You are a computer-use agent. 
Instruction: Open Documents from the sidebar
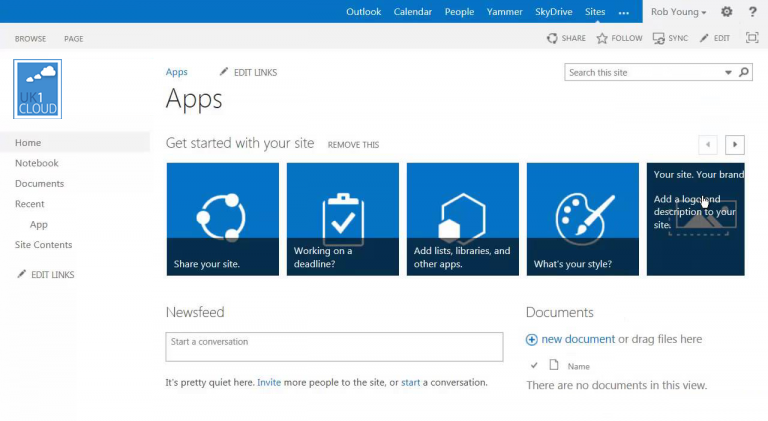[x=39, y=184]
